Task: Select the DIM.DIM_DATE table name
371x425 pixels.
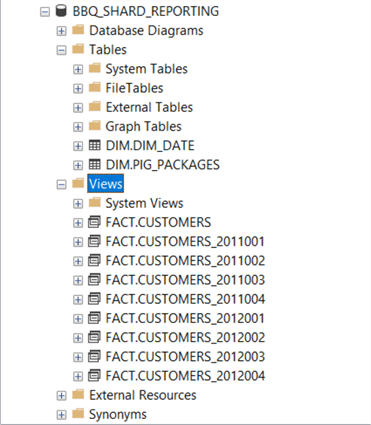Action: point(150,146)
